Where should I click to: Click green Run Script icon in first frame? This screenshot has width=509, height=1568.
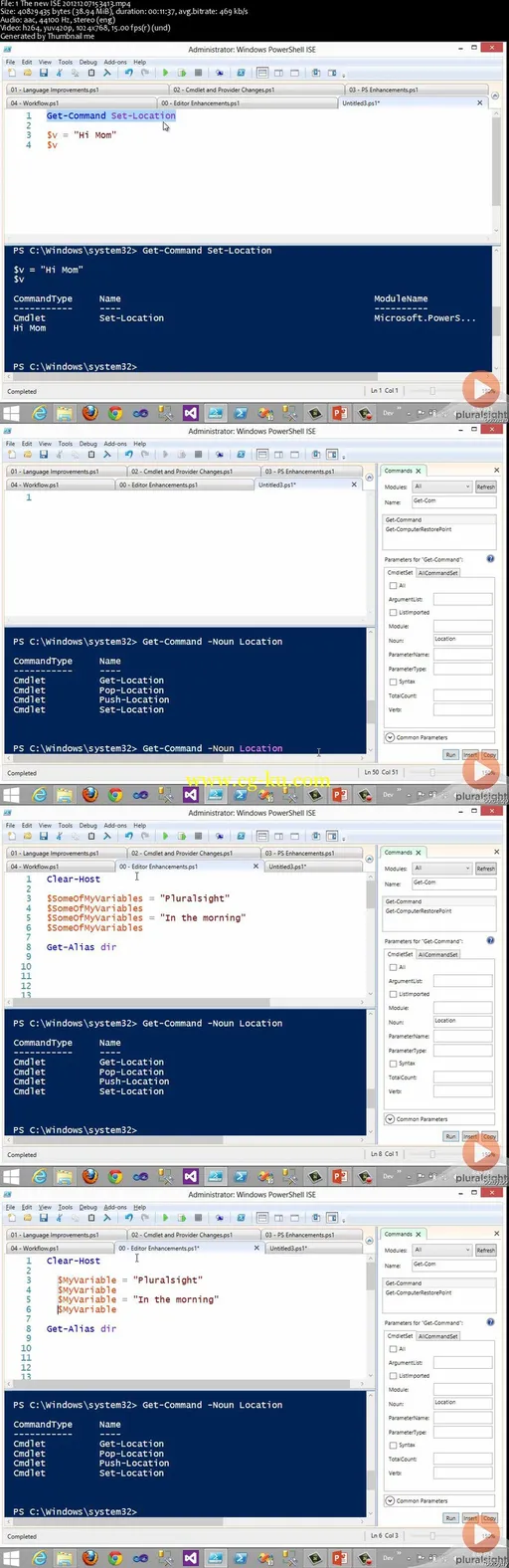coord(166,73)
